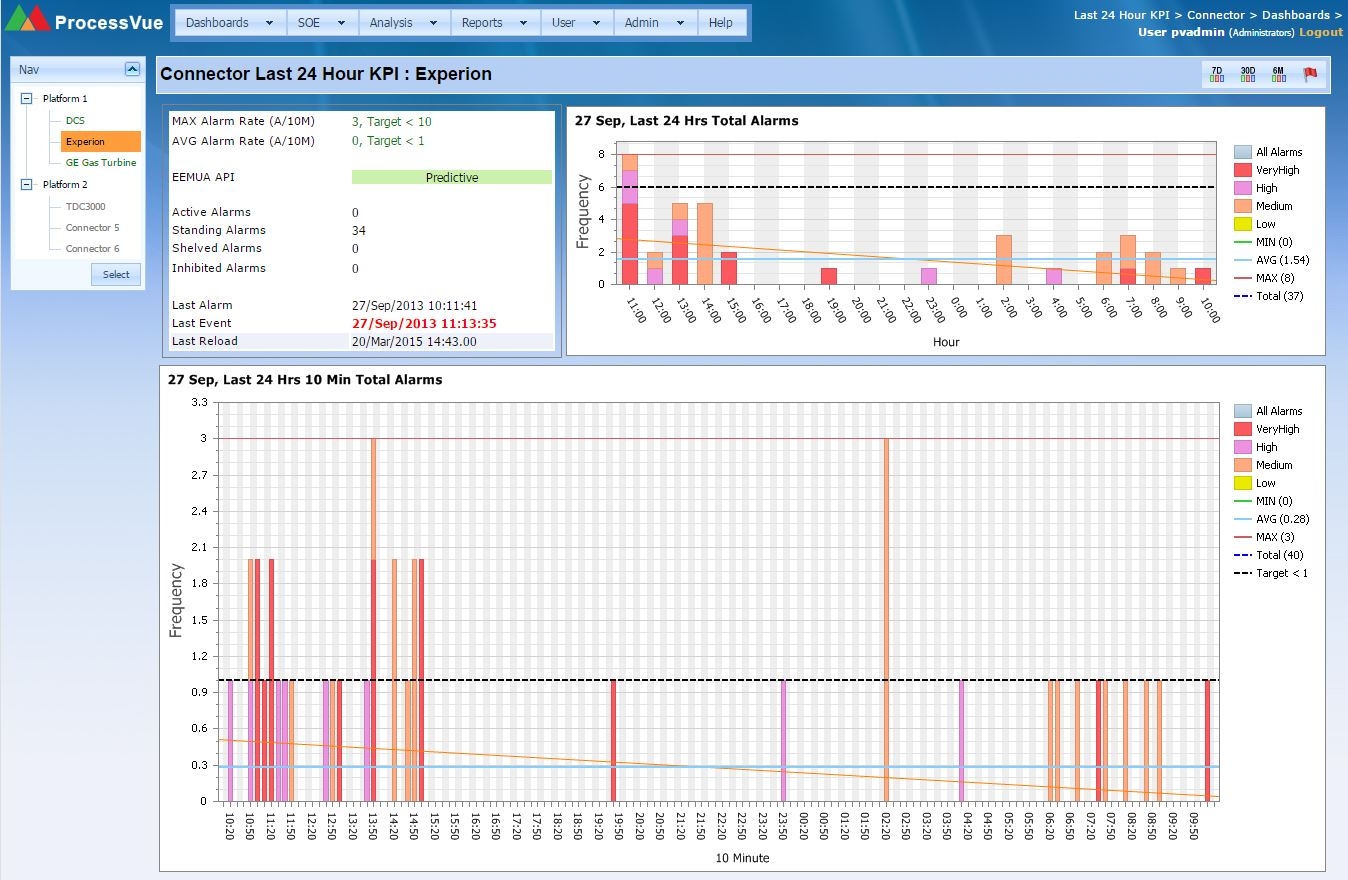The width and height of the screenshot is (1348, 880).
Task: Click the red flag icon
Action: click(x=1310, y=74)
